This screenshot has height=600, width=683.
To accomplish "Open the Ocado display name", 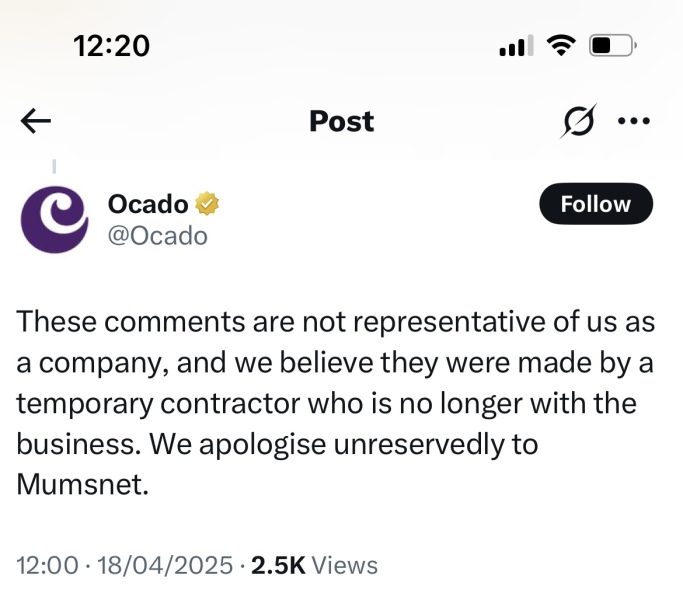I will pyautogui.click(x=148, y=204).
